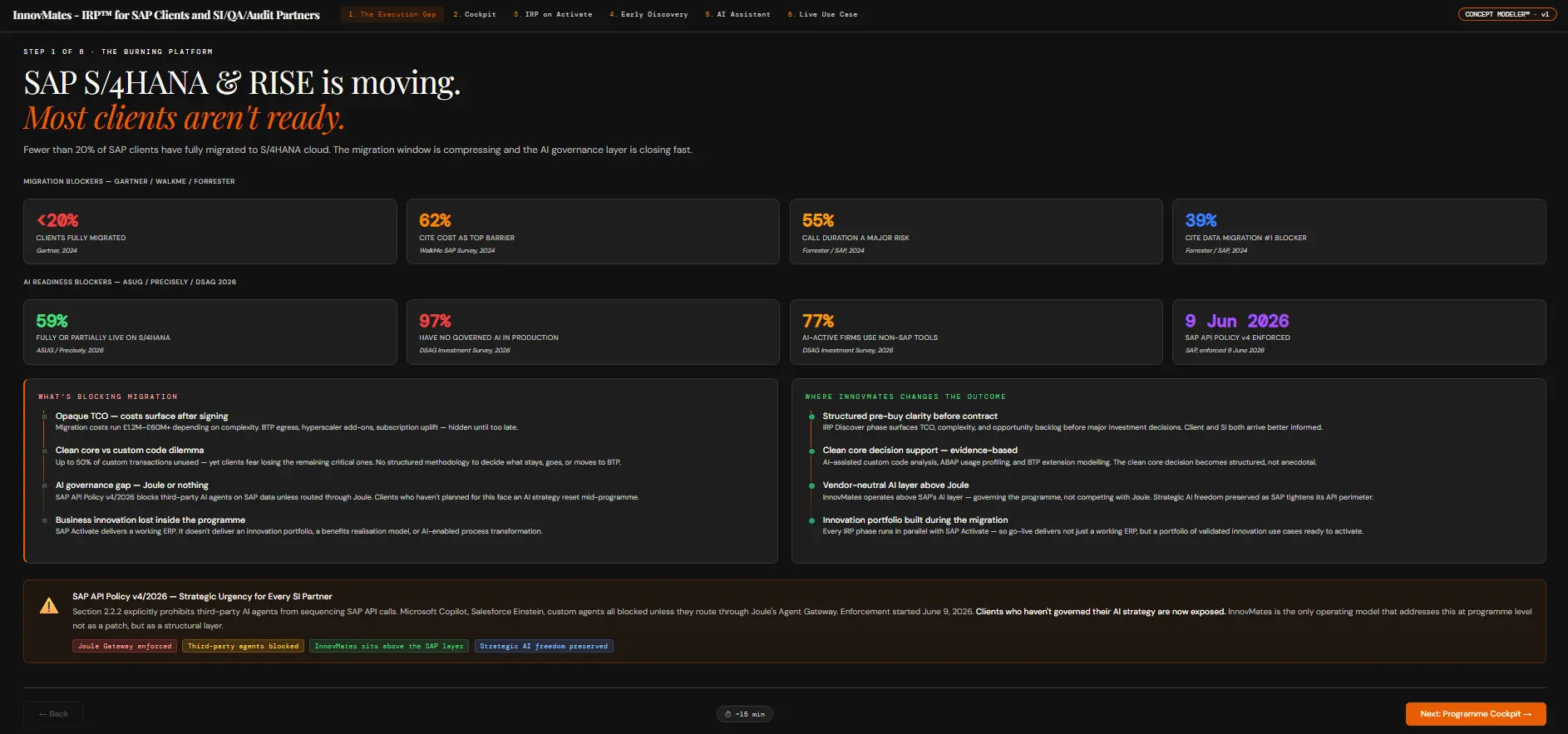
Task: Click "Clean core vs custom code dilemma"
Action: pos(130,450)
